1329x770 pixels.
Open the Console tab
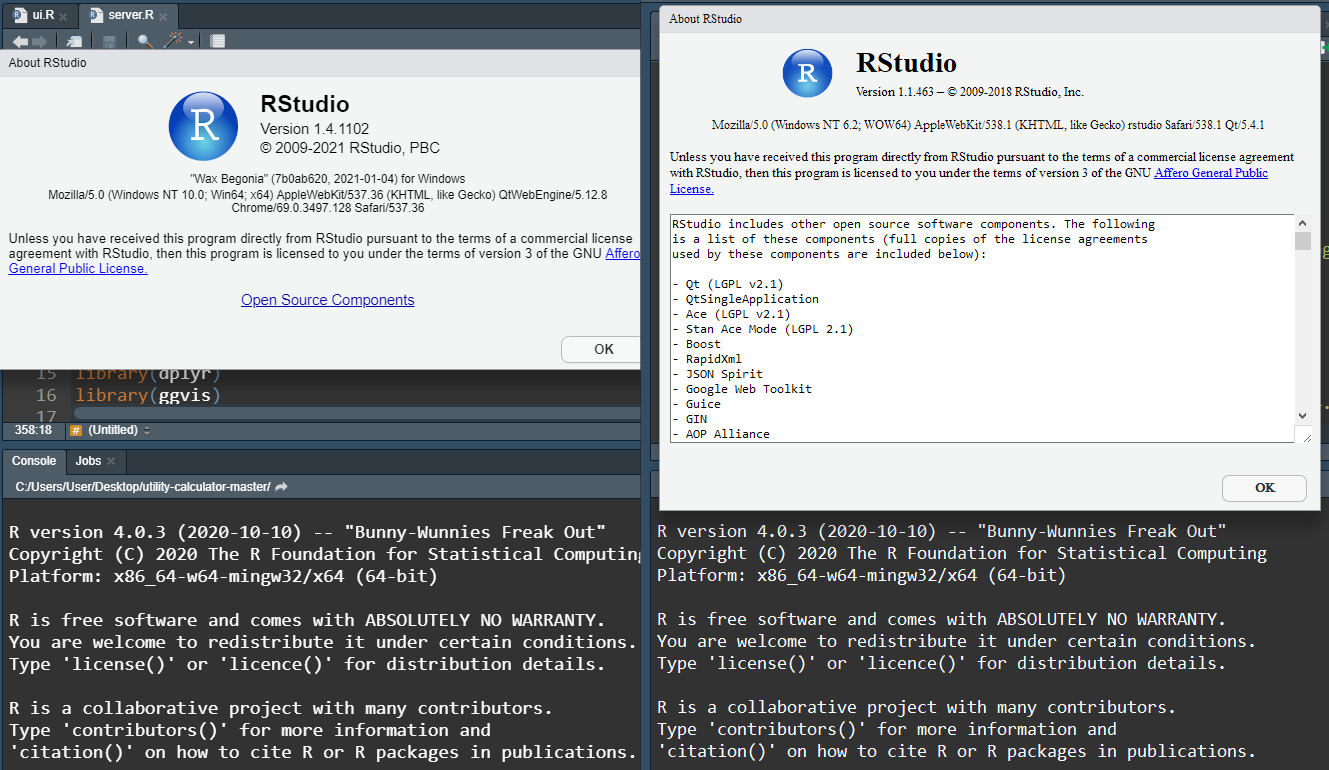34,461
